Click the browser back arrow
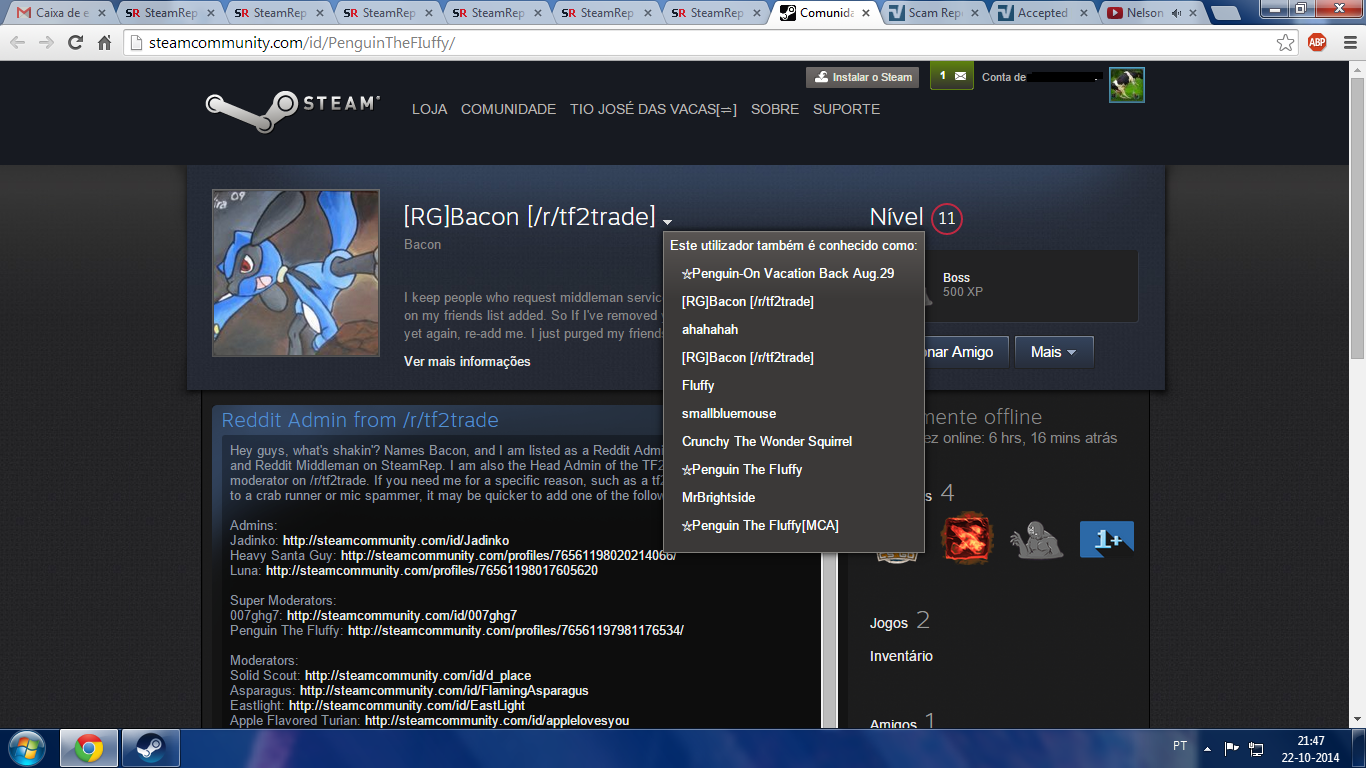The image size is (1366, 768). 18,43
